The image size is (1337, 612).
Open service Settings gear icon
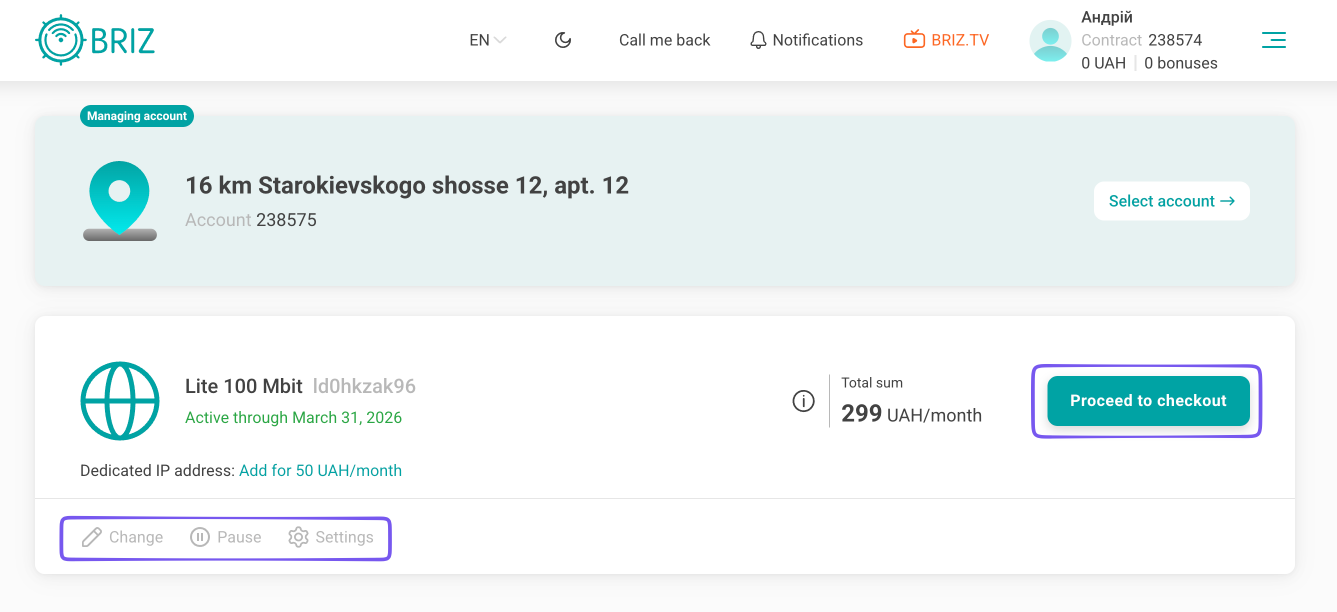[x=298, y=537]
